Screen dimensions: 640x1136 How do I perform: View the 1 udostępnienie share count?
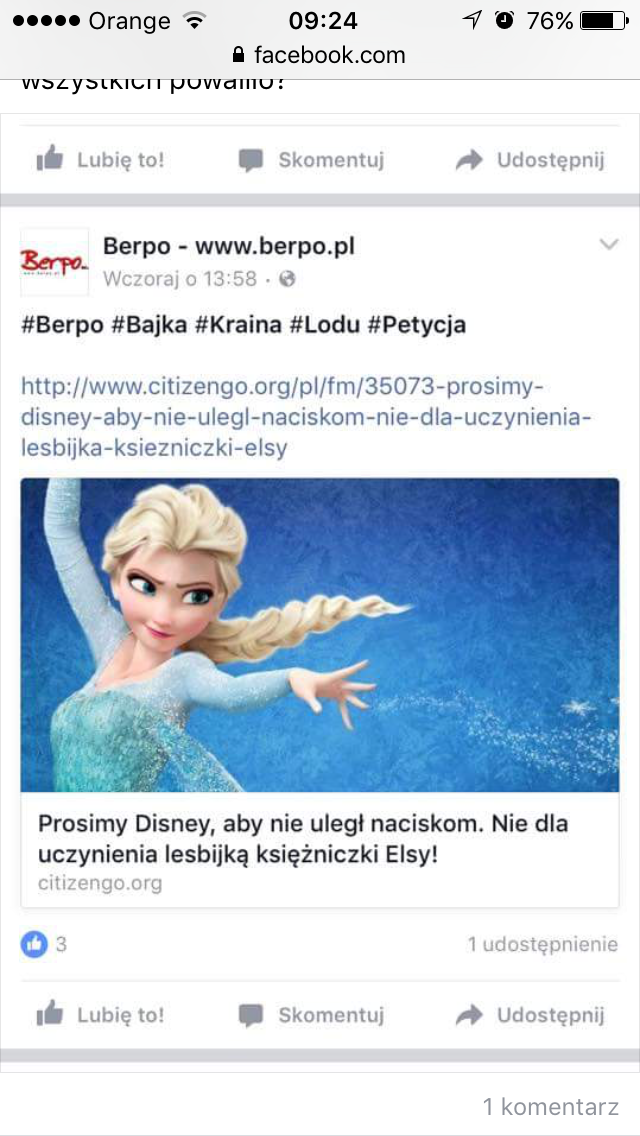542,944
